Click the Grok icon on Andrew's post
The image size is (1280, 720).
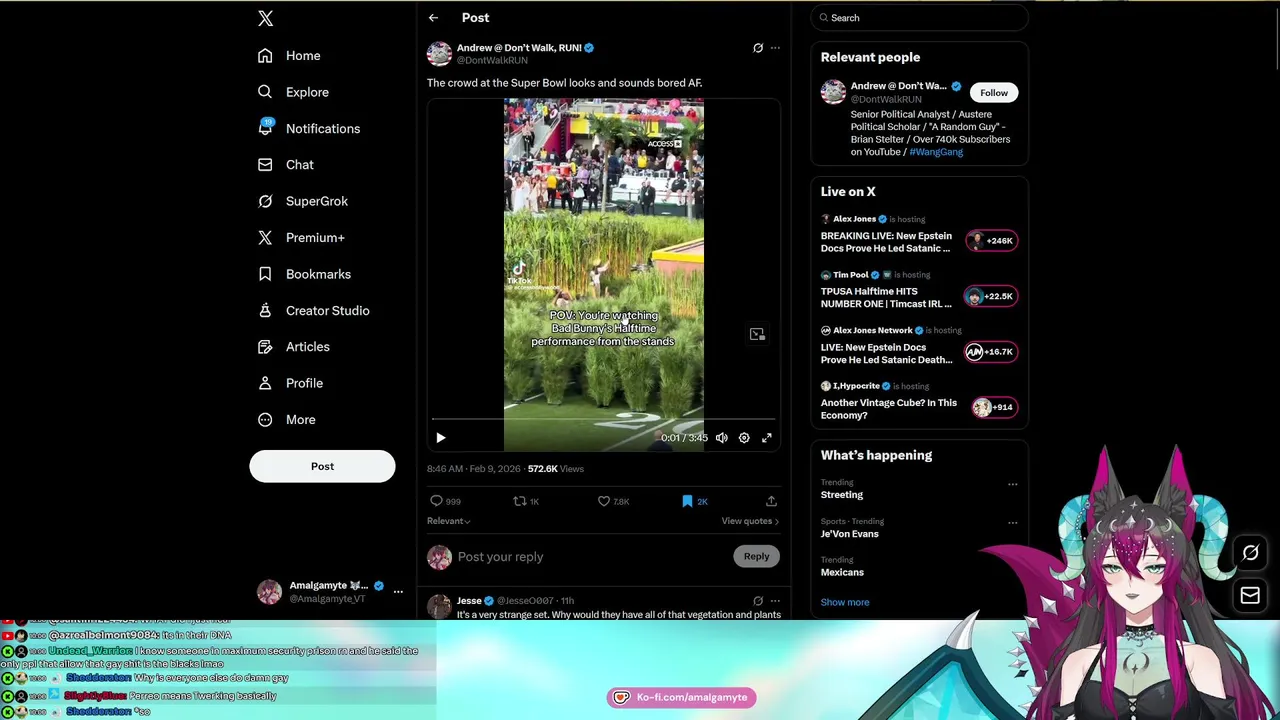tap(758, 48)
